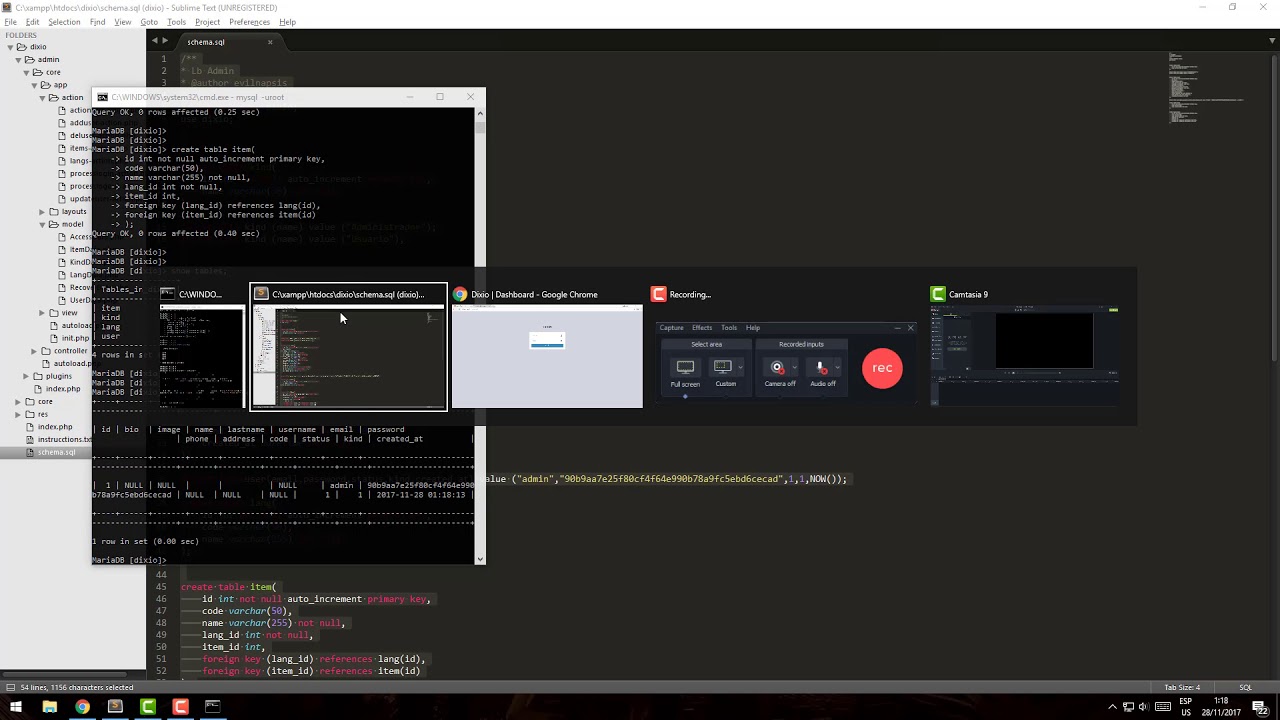Open File Explorer from the taskbar

[x=49, y=707]
